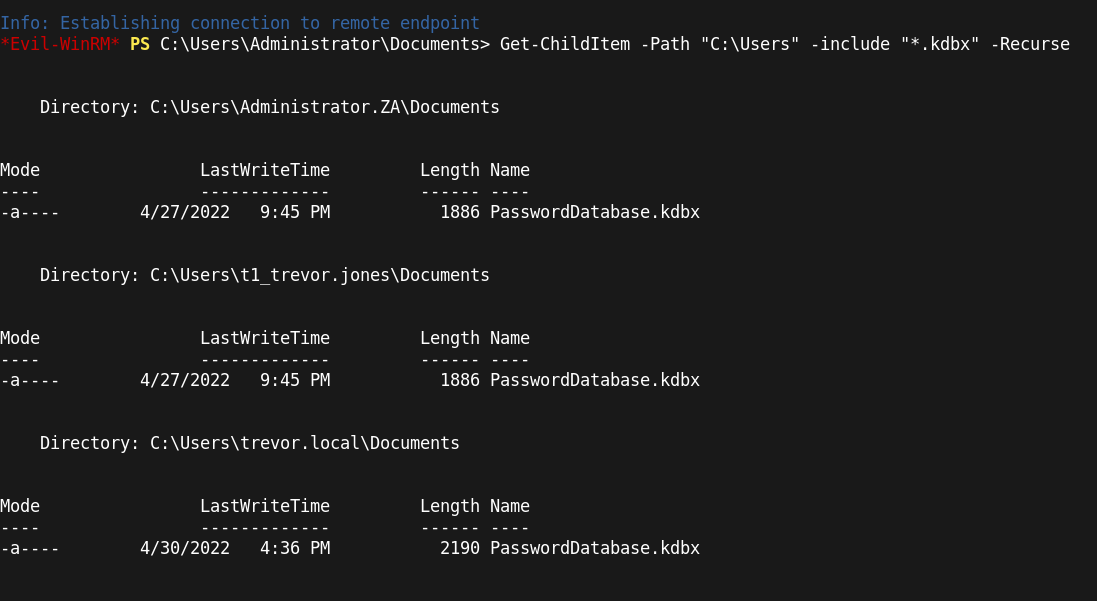Image resolution: width=1097 pixels, height=601 pixels.
Task: Click the Info connection status line
Action: pyautogui.click(x=240, y=23)
